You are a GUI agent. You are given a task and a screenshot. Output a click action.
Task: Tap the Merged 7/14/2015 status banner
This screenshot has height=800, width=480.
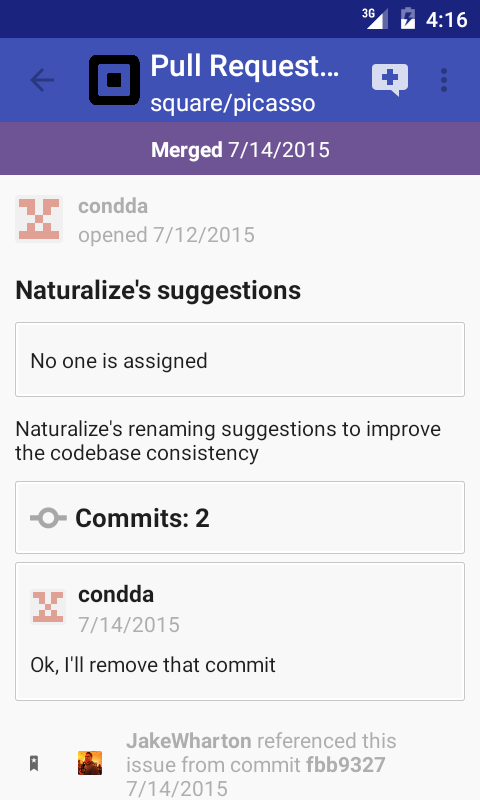tap(240, 149)
